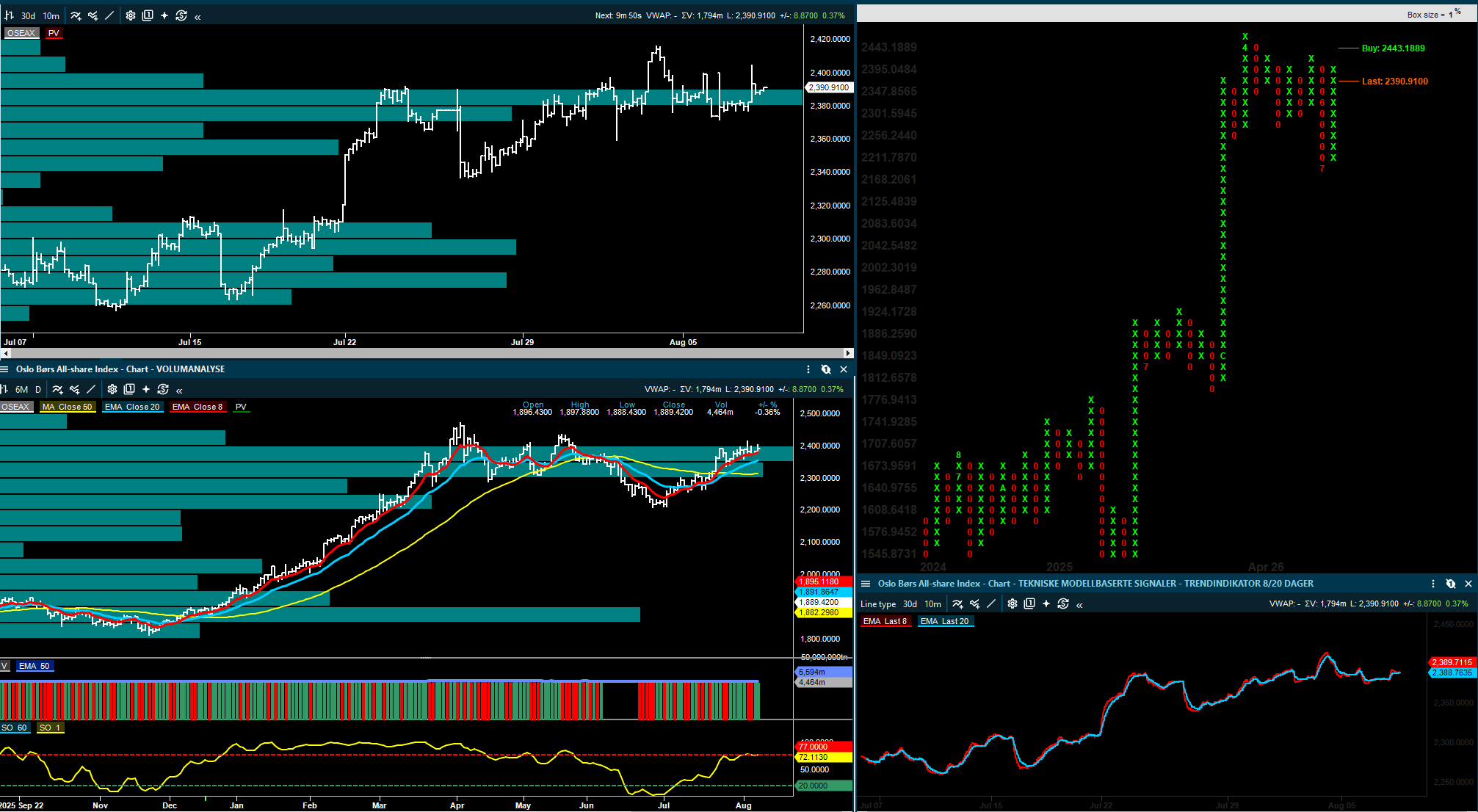This screenshot has height=812, width=1478.
Task: Click the V volume label in the volume pane
Action: [x=4, y=666]
